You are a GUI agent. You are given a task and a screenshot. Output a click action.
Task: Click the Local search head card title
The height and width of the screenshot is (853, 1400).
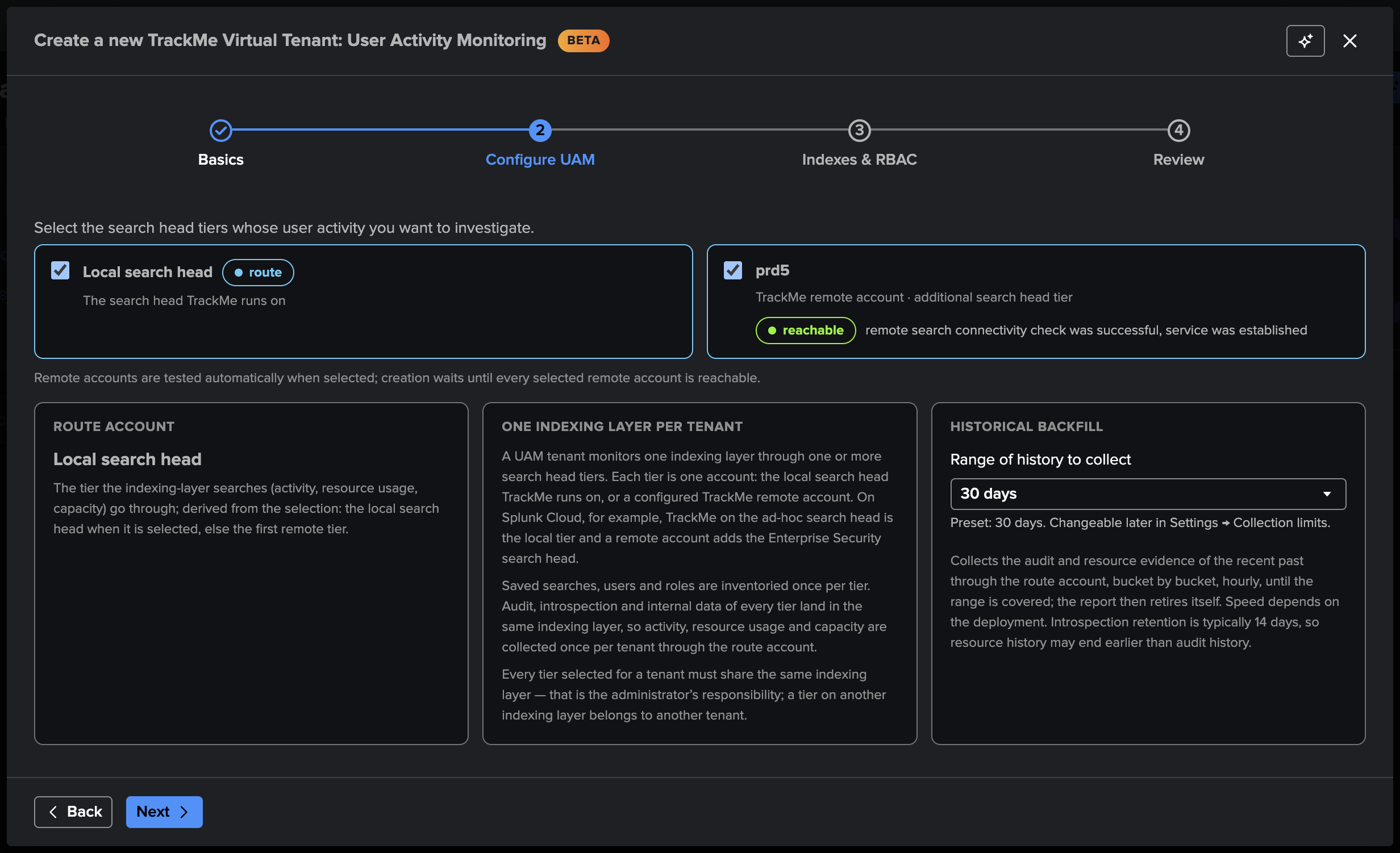148,273
